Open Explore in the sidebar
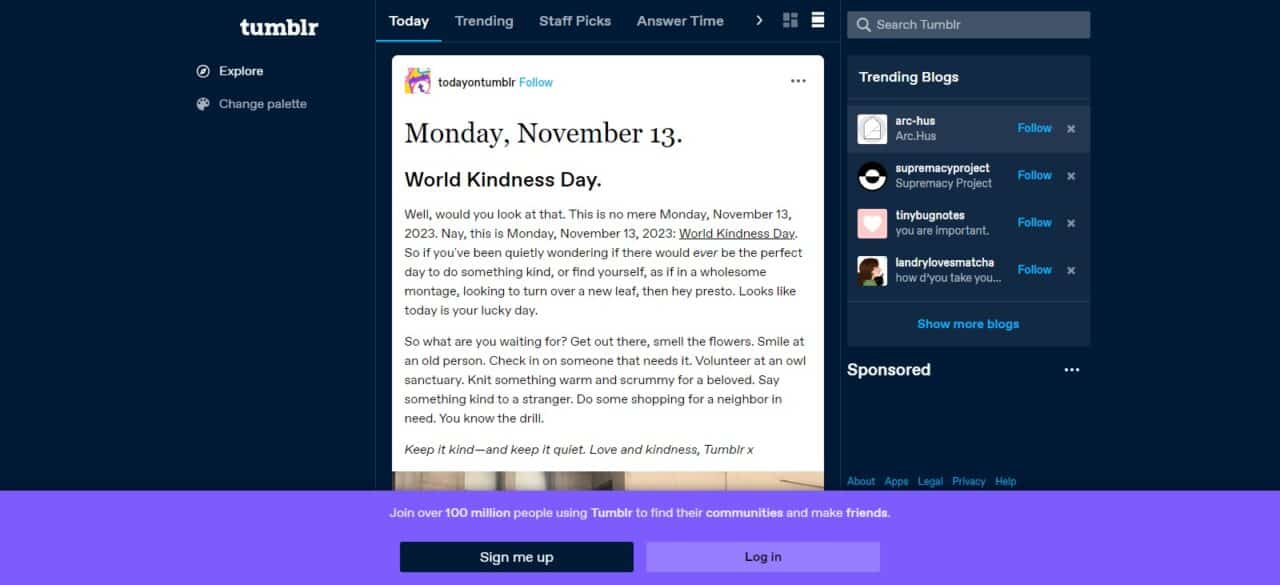This screenshot has width=1280, height=585. (x=241, y=71)
